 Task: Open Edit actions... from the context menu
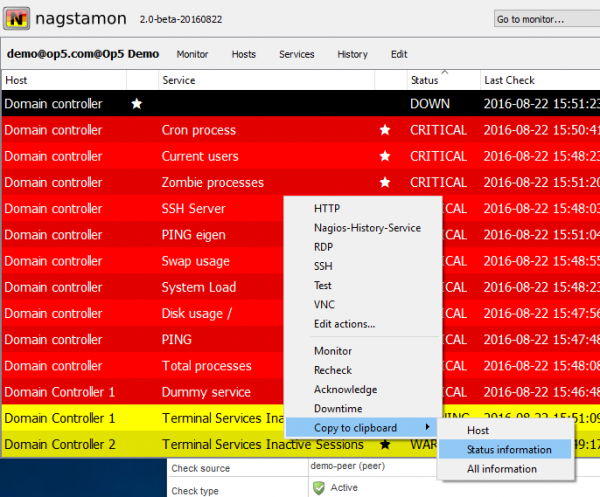click(x=344, y=324)
